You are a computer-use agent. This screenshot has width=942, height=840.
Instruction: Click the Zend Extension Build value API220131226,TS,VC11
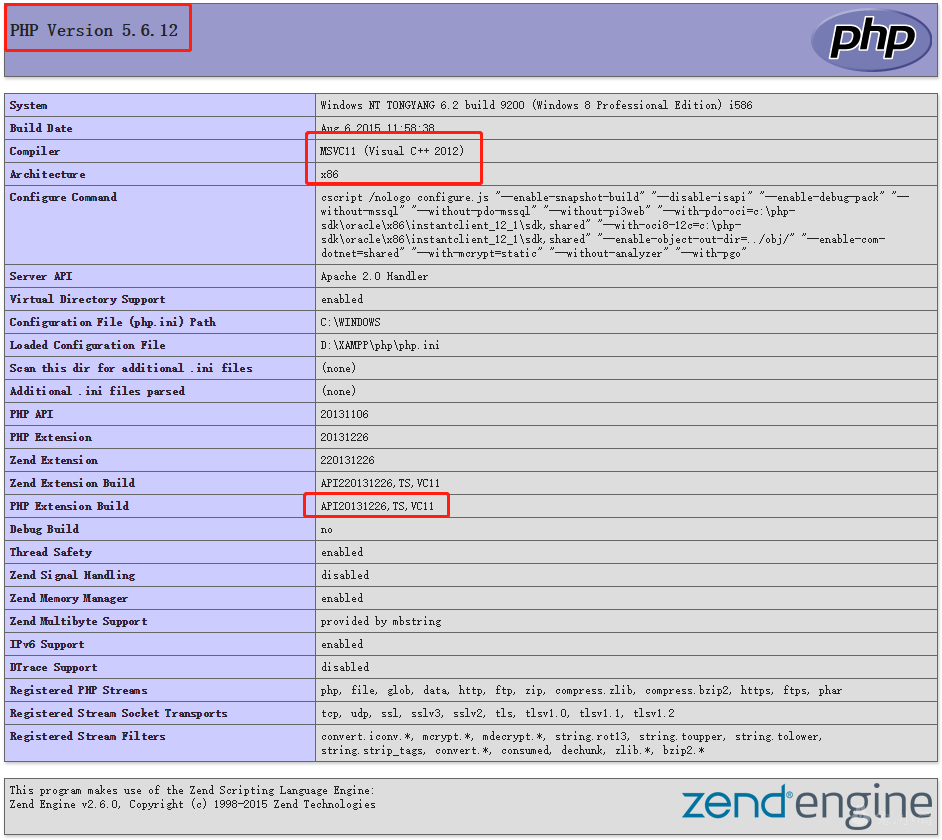(380, 483)
